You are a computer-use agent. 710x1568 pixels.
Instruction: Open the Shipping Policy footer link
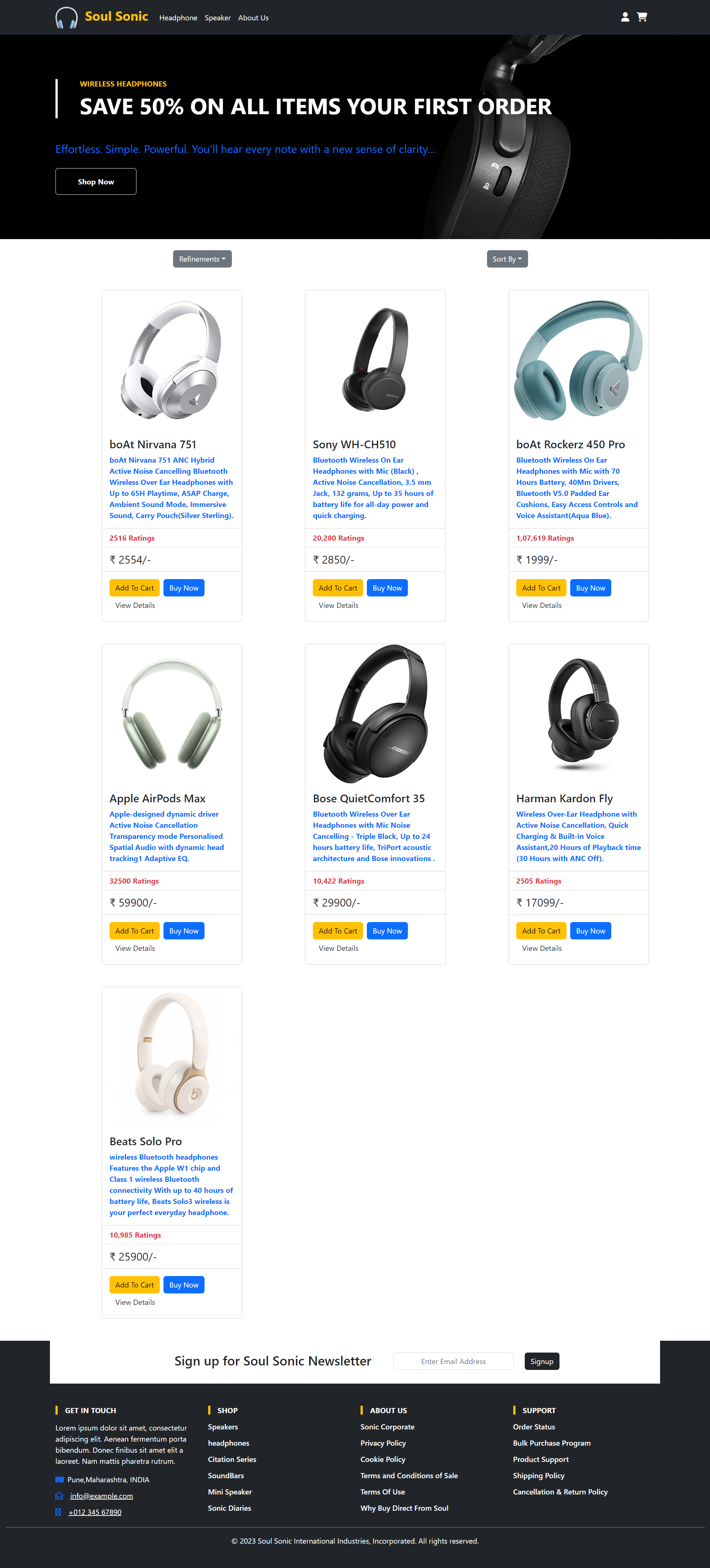(x=538, y=1476)
